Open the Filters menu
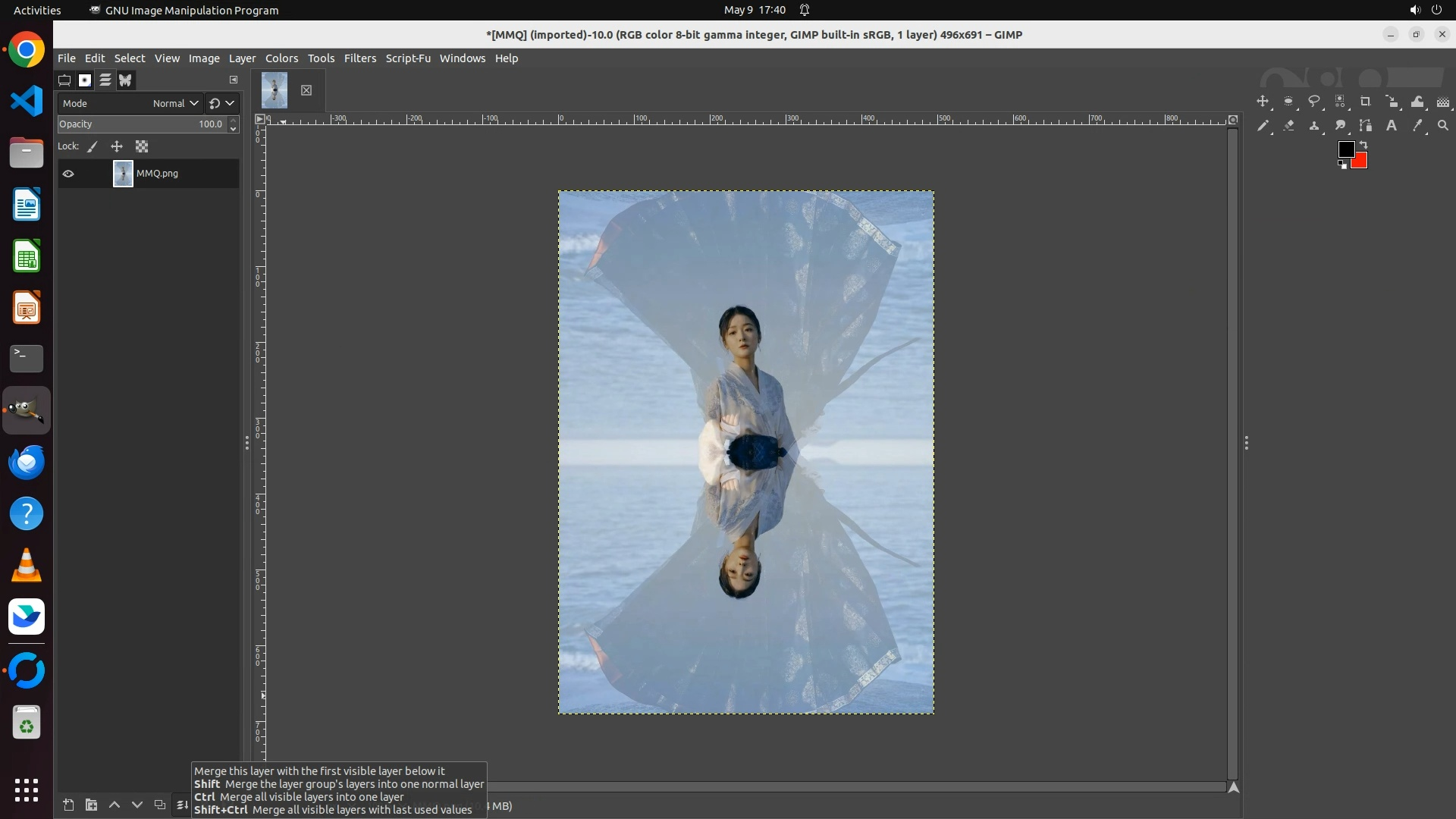The height and width of the screenshot is (819, 1456). (359, 58)
